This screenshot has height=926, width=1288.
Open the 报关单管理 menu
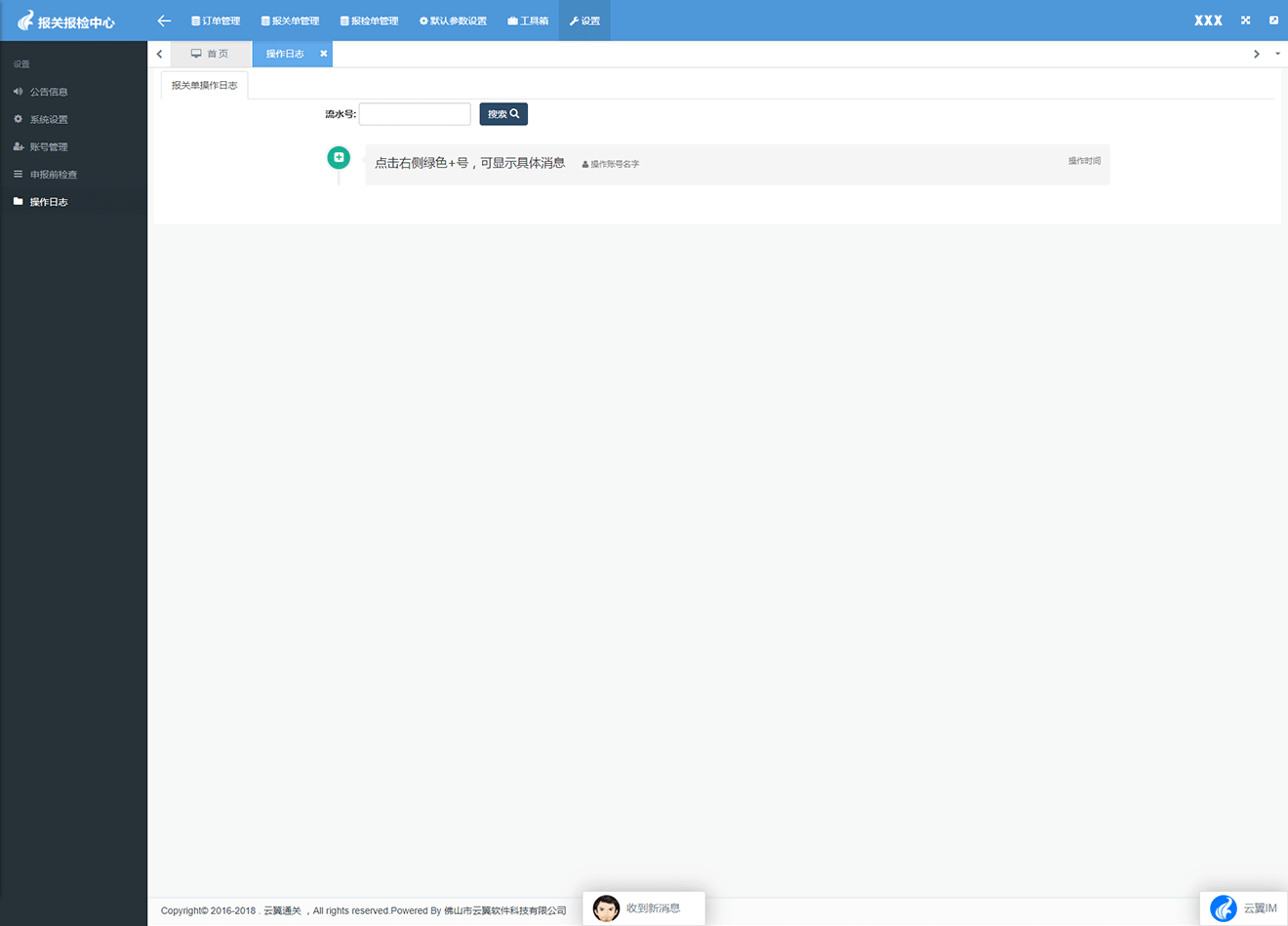tap(290, 20)
